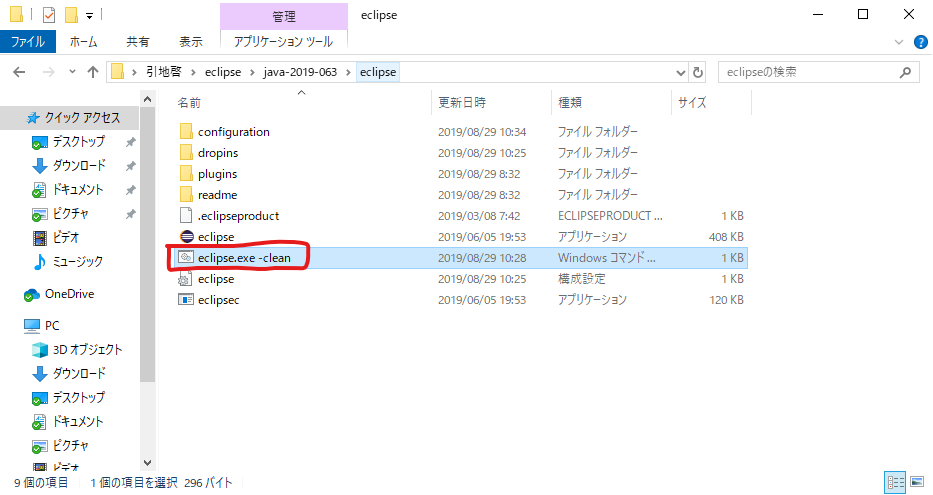Switch to details view layout icon

click(895, 482)
